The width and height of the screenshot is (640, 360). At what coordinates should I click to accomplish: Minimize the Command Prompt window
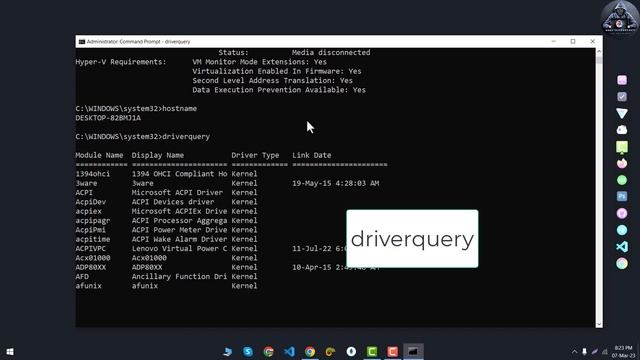pos(554,42)
